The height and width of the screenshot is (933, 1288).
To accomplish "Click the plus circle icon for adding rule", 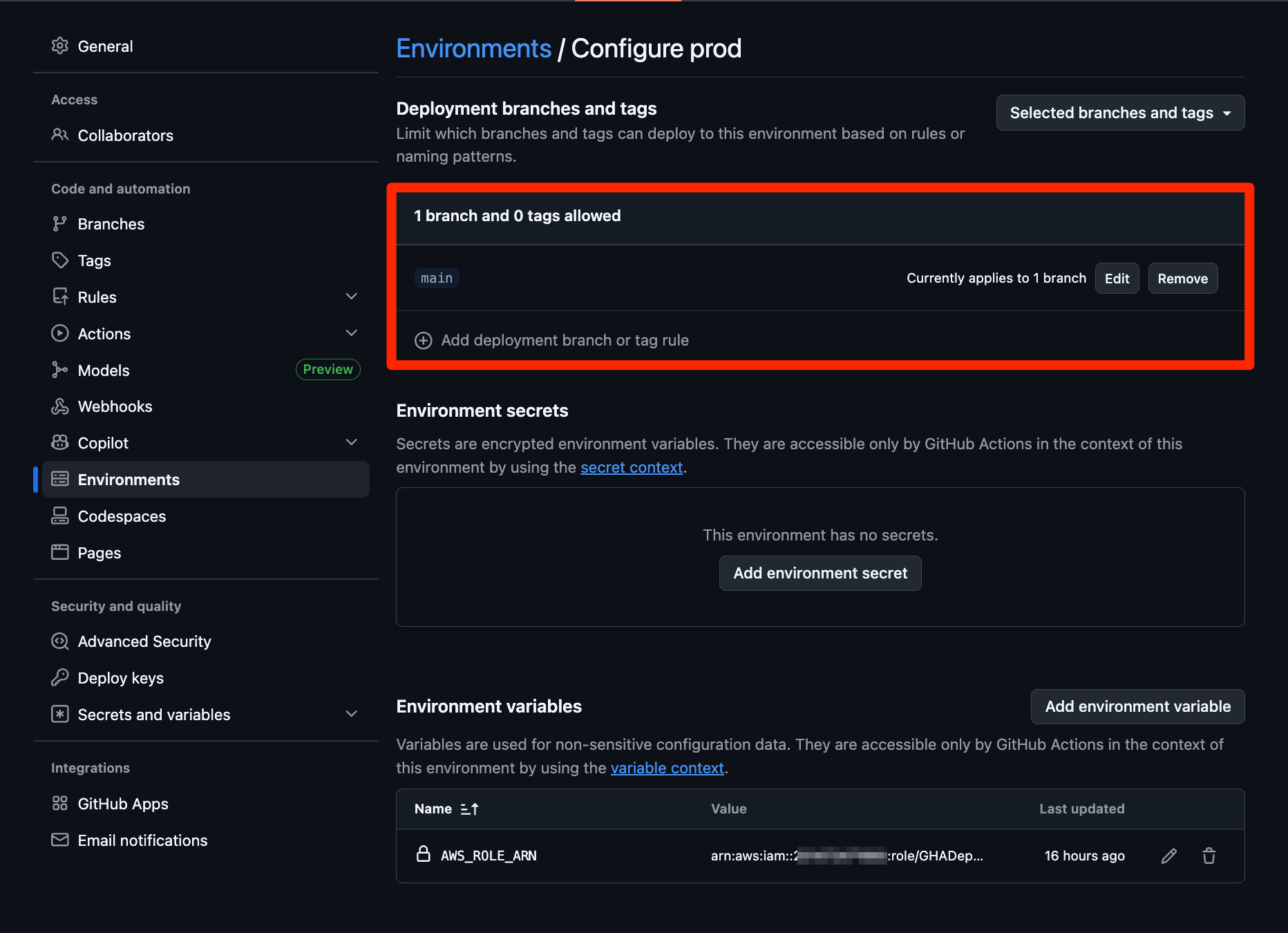I will click(x=424, y=341).
